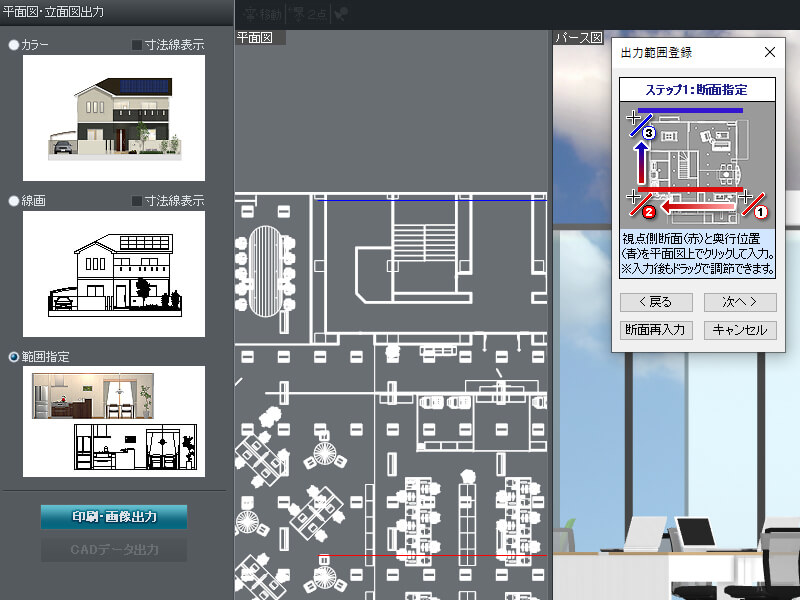Enable 寸法線表示 checkbox for 線画
The width and height of the screenshot is (800, 600).
[138, 201]
